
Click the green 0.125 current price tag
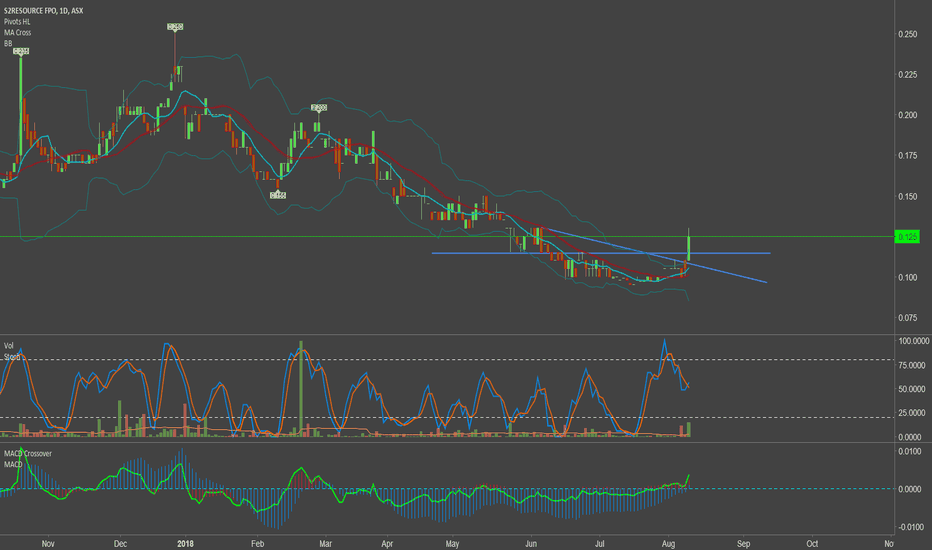(907, 237)
